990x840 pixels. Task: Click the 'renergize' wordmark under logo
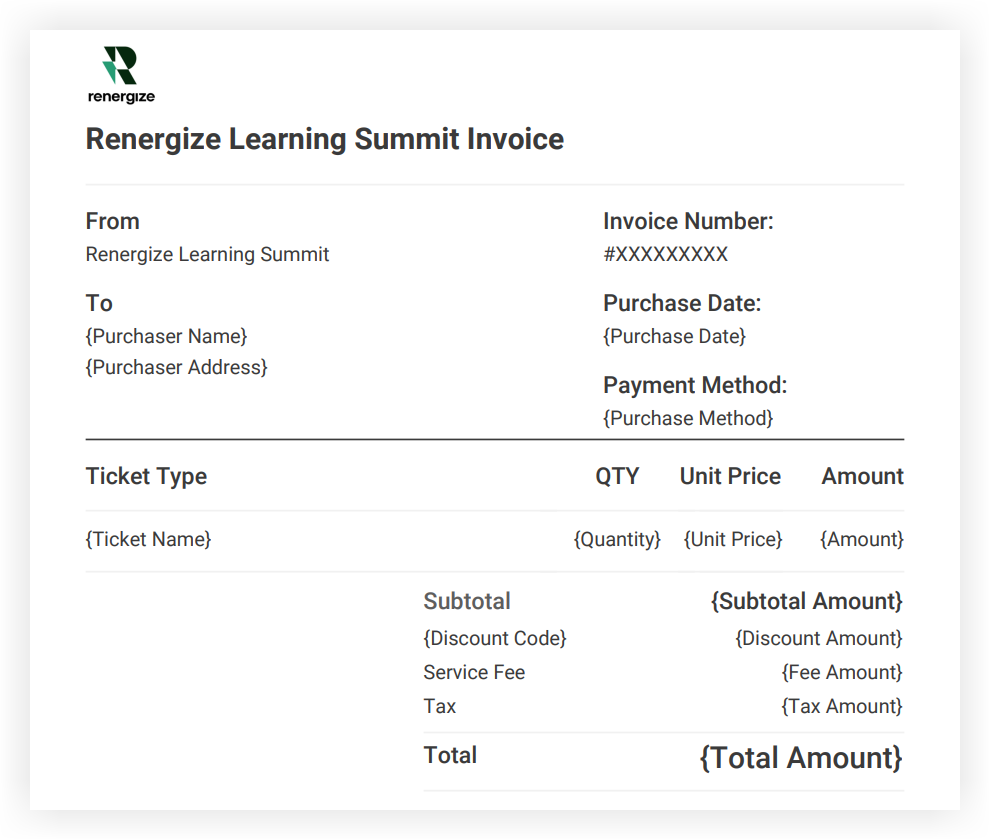121,97
